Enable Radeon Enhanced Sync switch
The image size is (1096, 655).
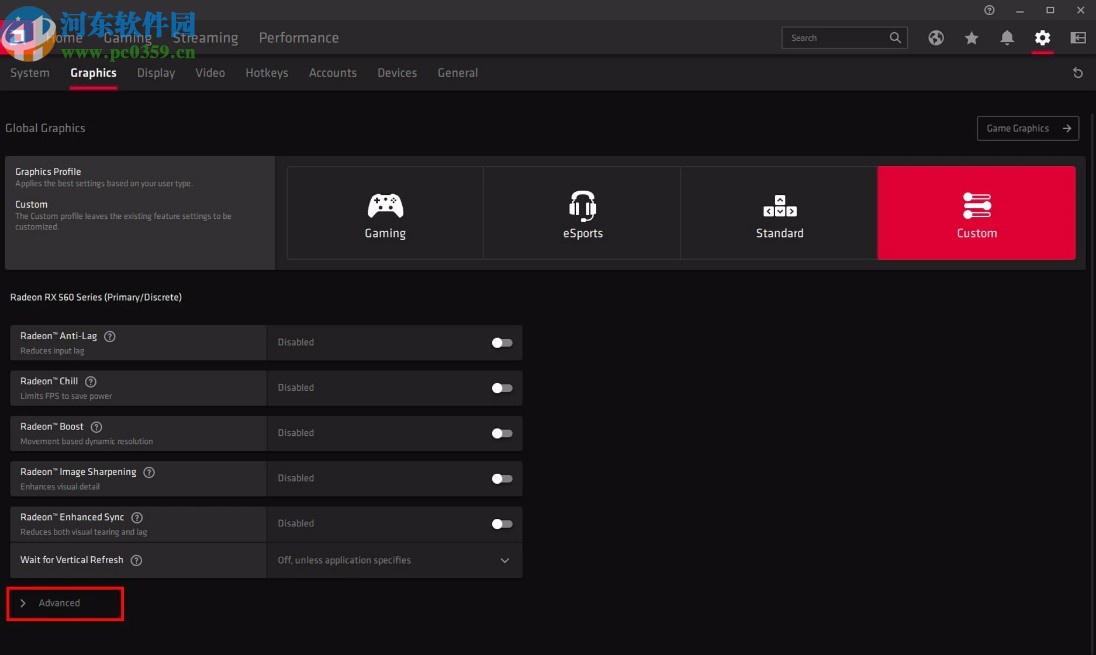501,523
